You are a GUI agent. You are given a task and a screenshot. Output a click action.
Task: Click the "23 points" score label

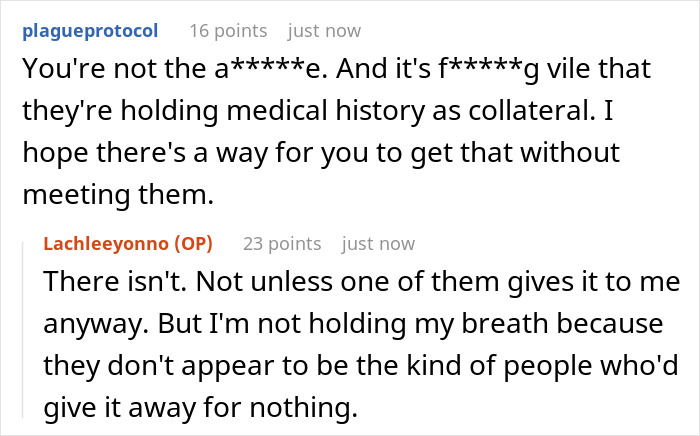click(282, 244)
